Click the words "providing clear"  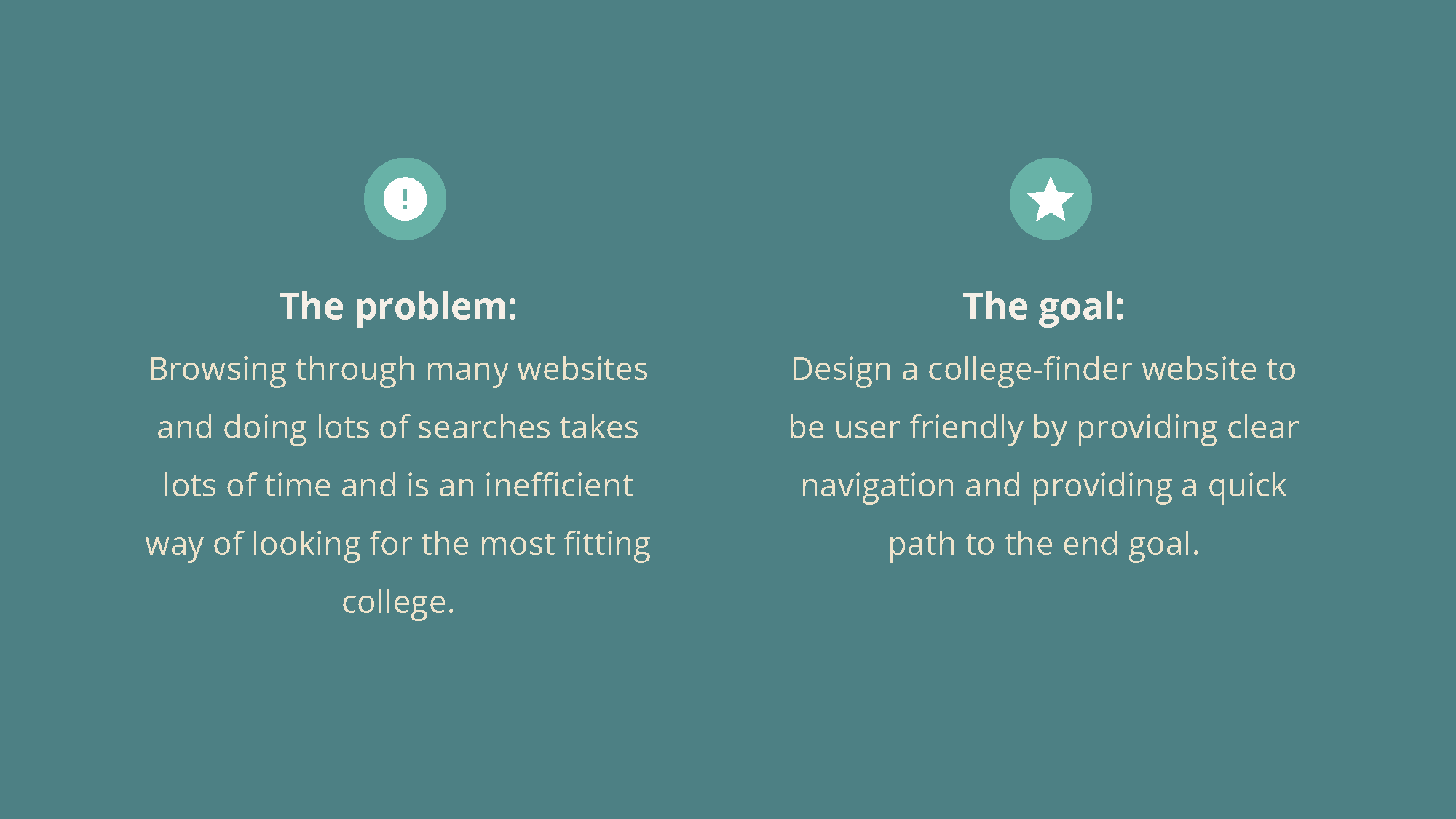coord(1187,428)
